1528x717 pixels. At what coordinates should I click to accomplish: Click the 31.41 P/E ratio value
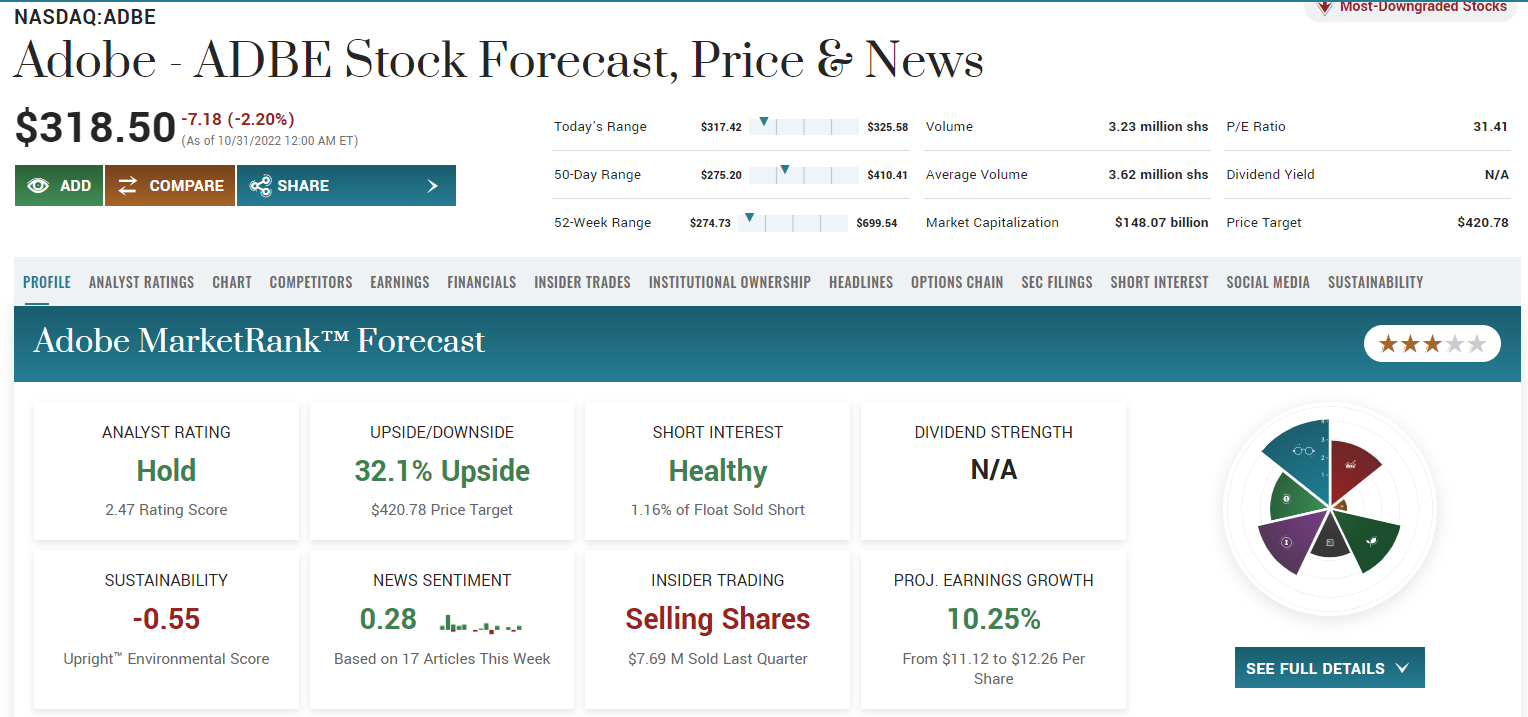tap(1491, 127)
